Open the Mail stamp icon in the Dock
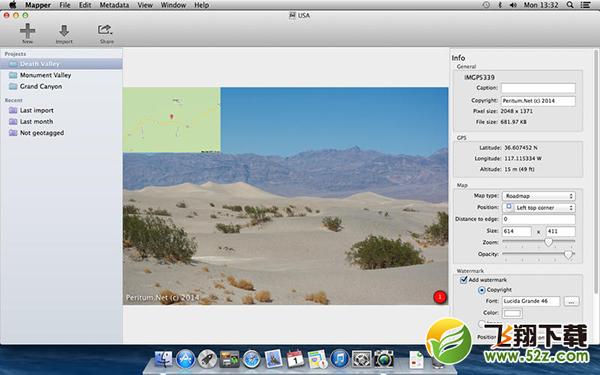Viewport: 600px width, 375px height. [x=273, y=359]
